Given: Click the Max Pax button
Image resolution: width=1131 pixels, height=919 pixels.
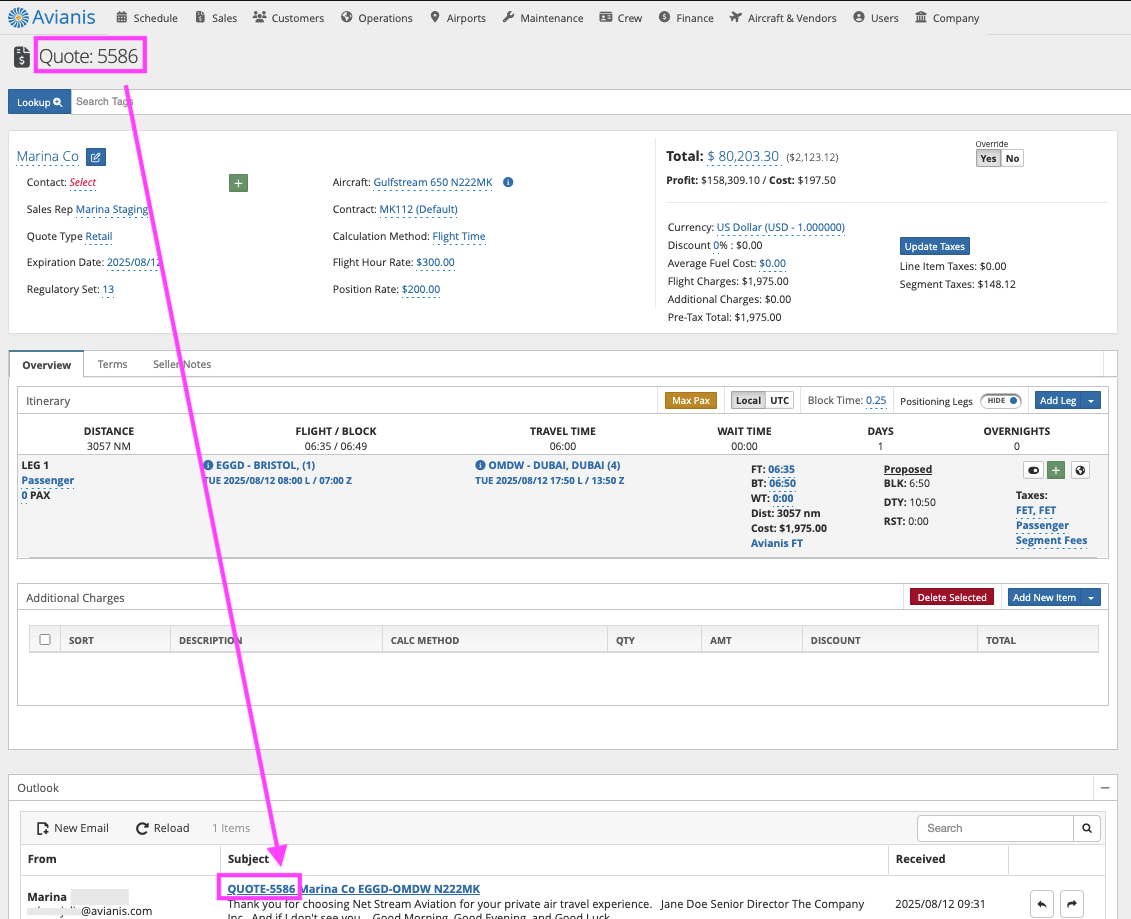Looking at the screenshot, I should [x=690, y=400].
